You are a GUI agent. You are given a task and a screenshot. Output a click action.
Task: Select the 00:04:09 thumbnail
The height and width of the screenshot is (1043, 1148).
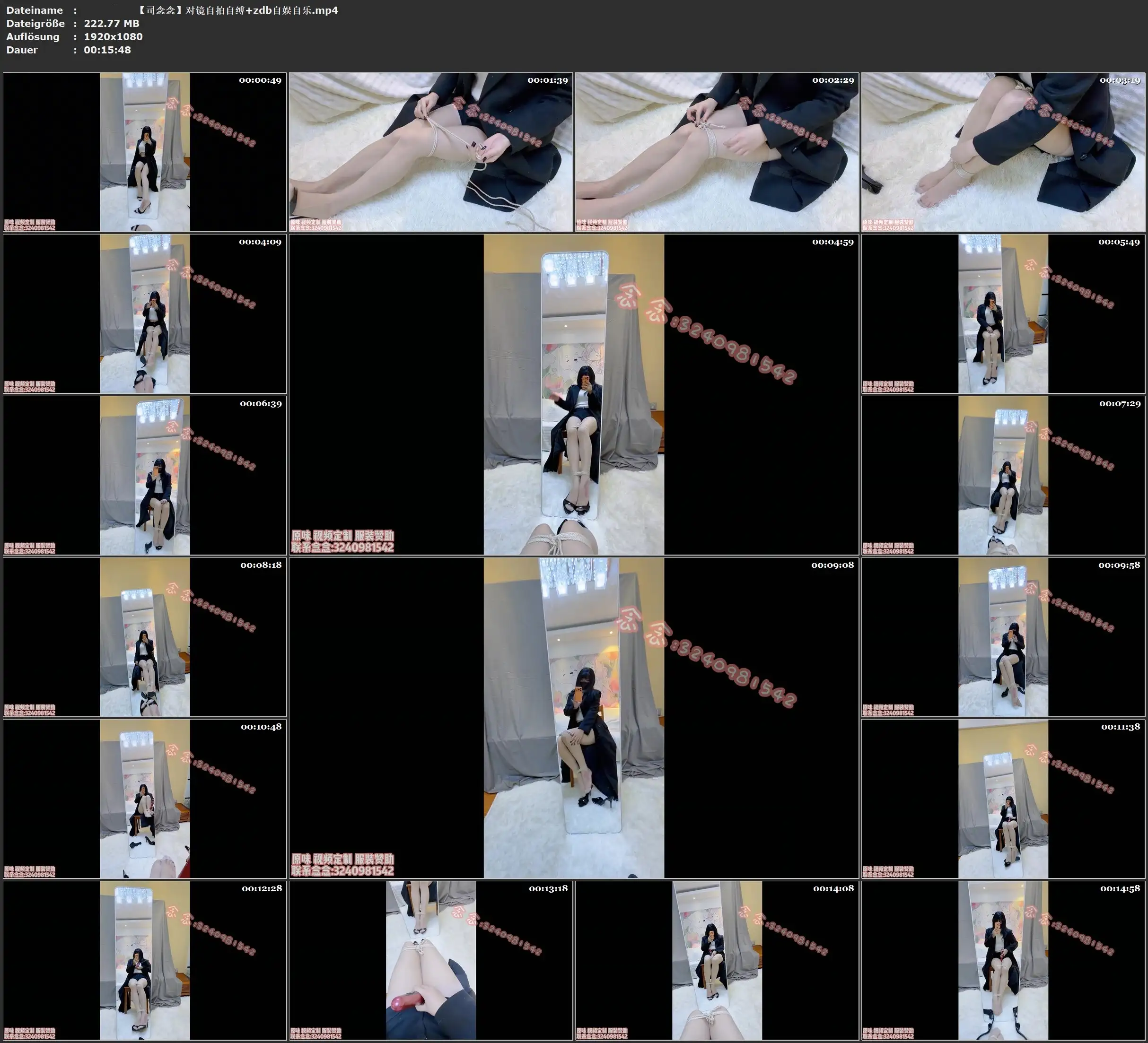coord(145,313)
